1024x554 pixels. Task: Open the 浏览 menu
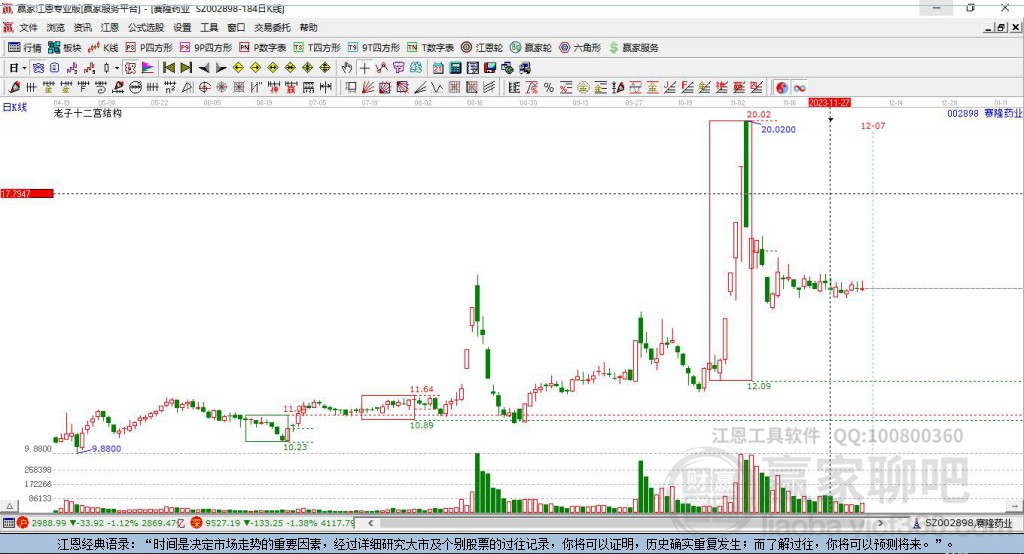[56, 27]
